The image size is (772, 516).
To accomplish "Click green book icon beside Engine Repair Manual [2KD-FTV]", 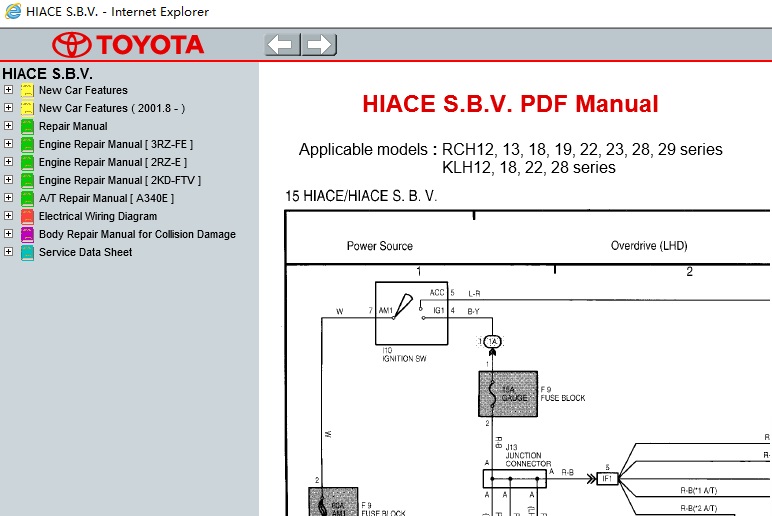I will pyautogui.click(x=27, y=180).
